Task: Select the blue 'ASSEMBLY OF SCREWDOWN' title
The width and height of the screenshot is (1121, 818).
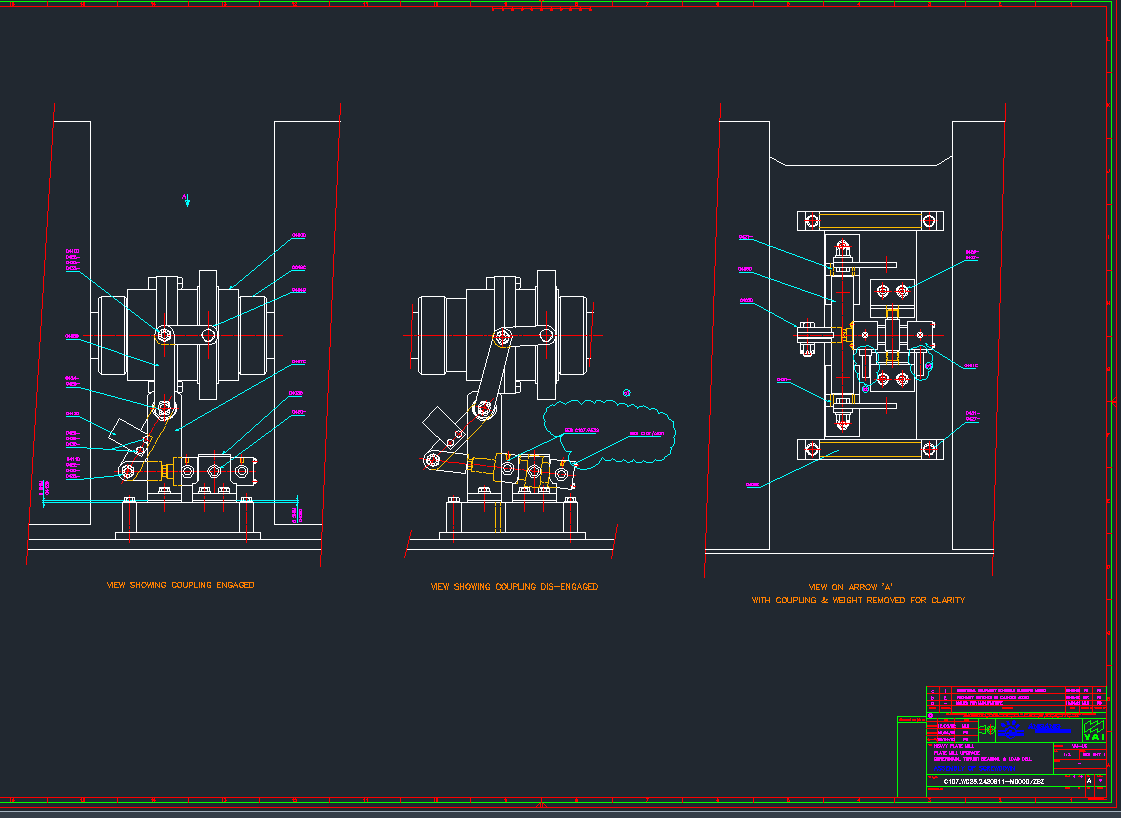Action: click(x=974, y=769)
